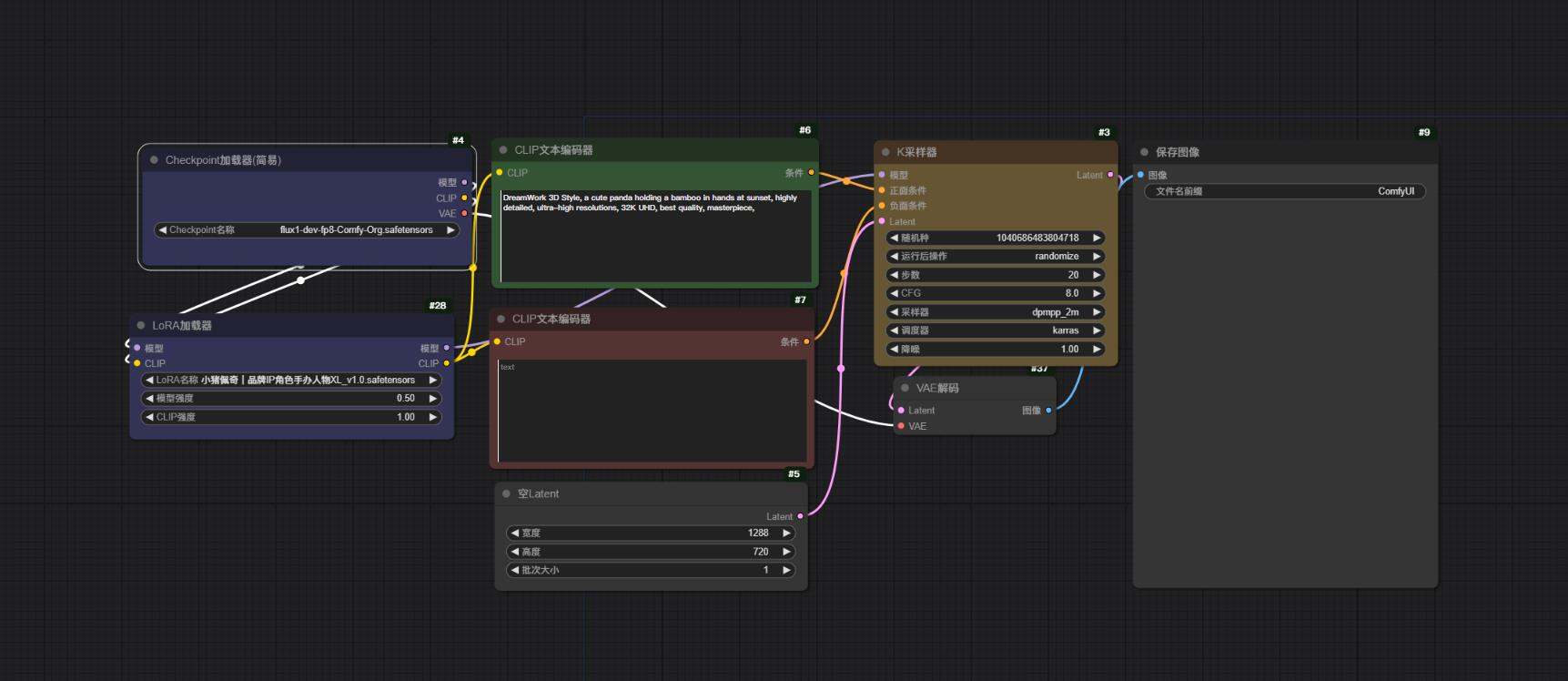Click the 模型 output socket on LoRA加载器

pyautogui.click(x=446, y=348)
